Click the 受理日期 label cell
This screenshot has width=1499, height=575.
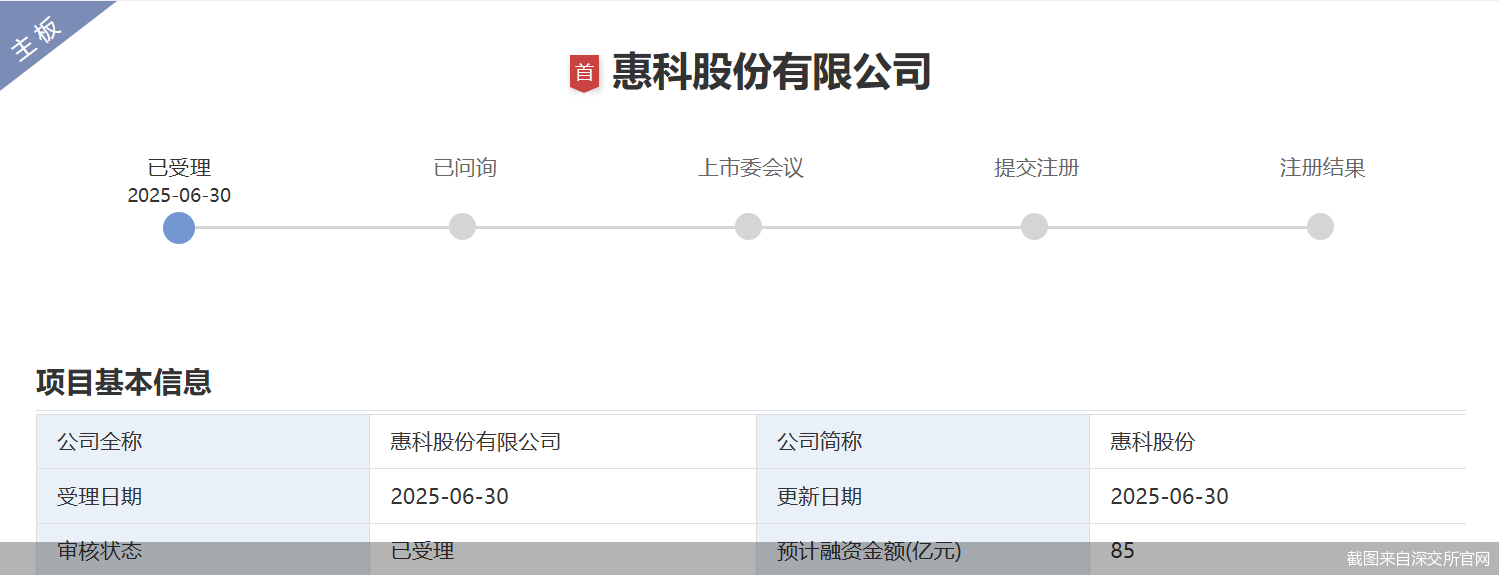click(x=203, y=496)
